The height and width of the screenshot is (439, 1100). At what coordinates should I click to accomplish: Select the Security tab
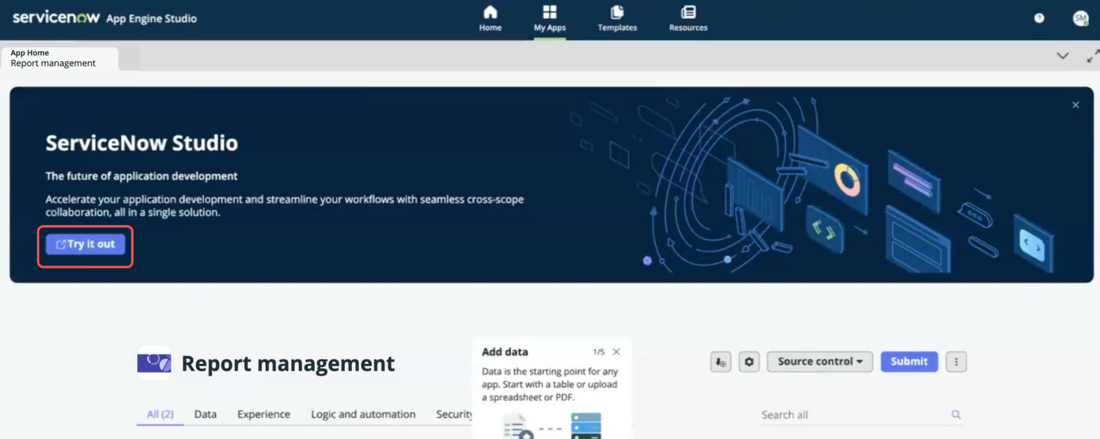tap(455, 414)
